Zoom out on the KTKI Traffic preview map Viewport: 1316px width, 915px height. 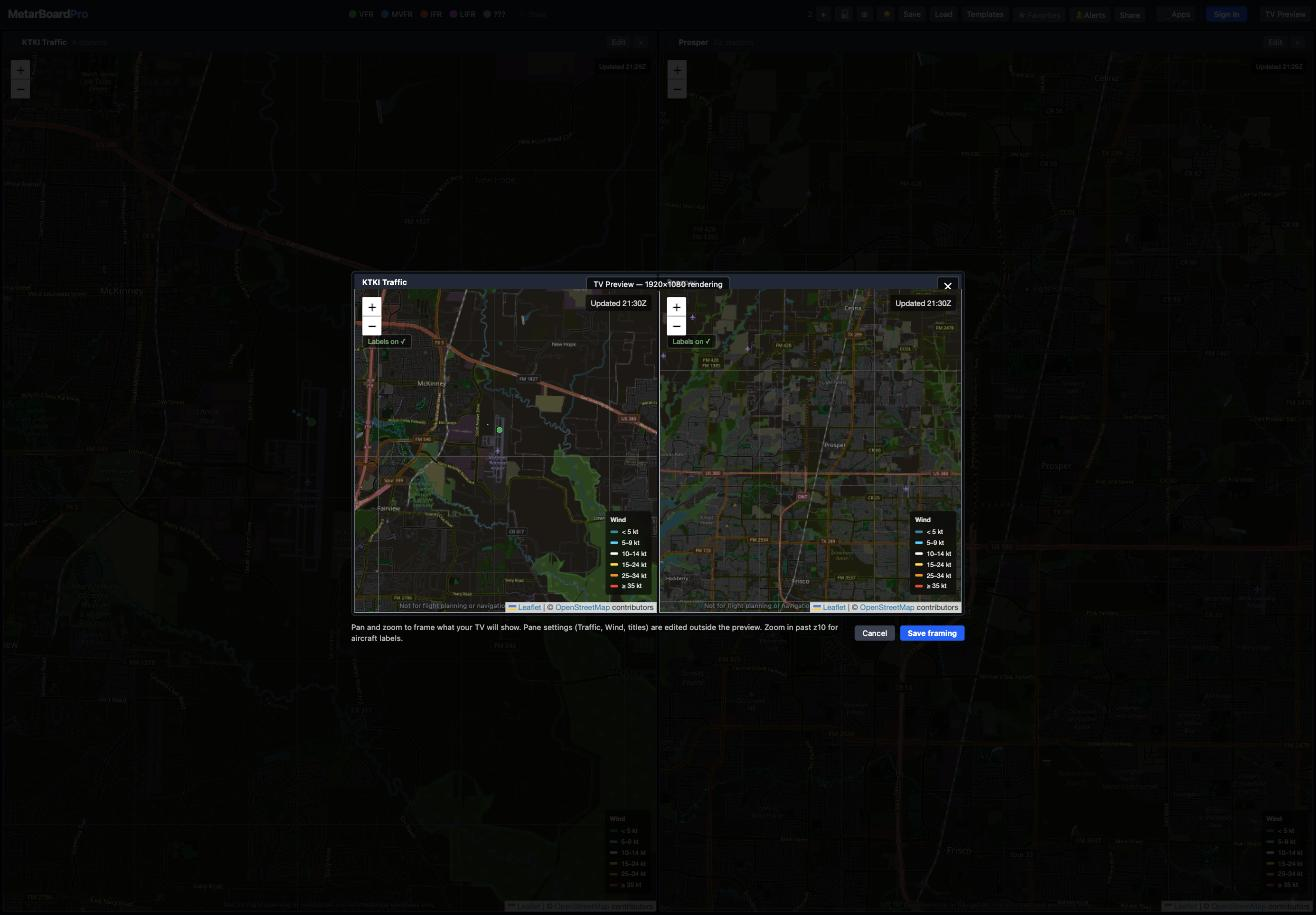point(372,326)
